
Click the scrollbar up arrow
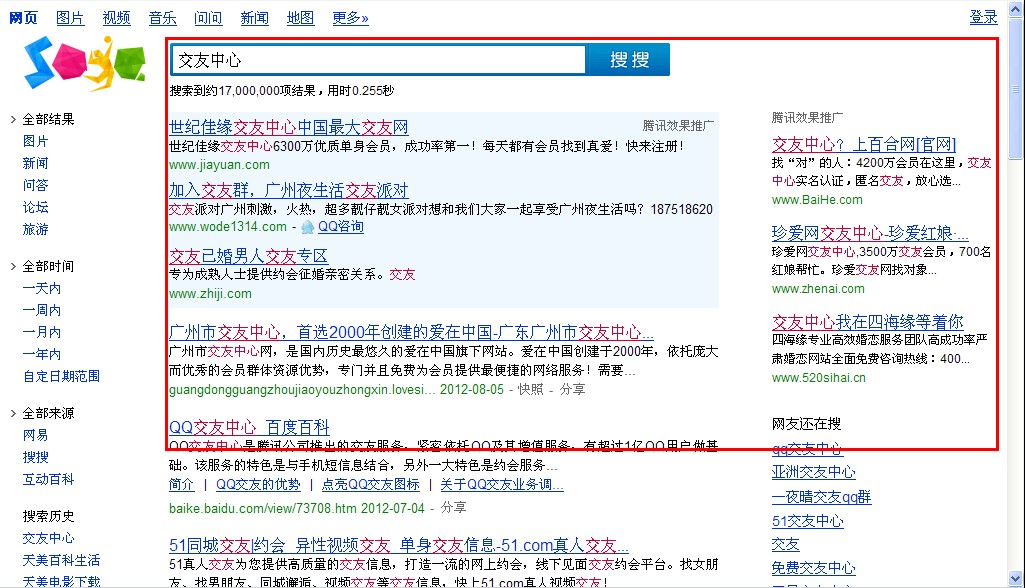point(1015,8)
